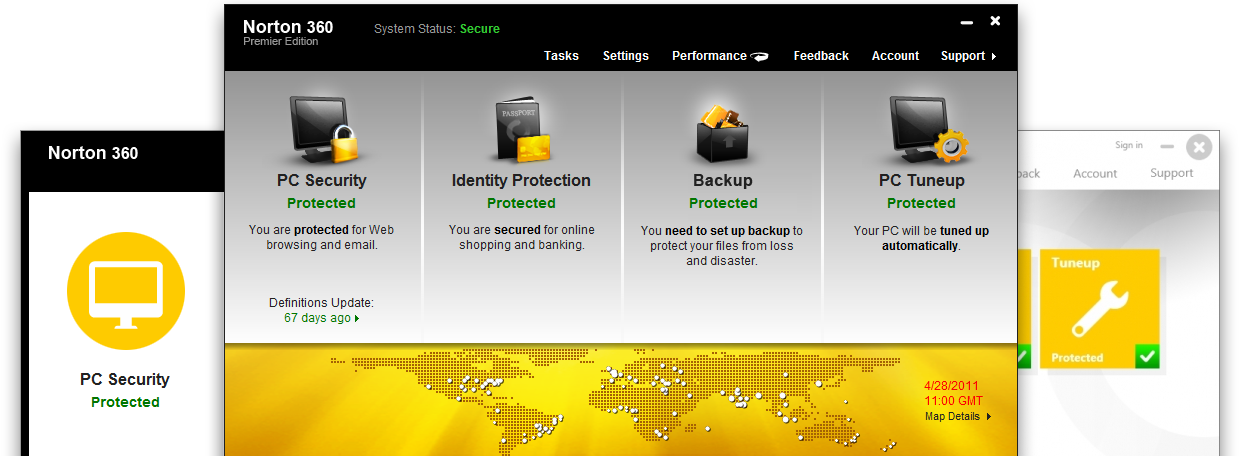
Task: Click the Backup heading
Action: pos(722,181)
